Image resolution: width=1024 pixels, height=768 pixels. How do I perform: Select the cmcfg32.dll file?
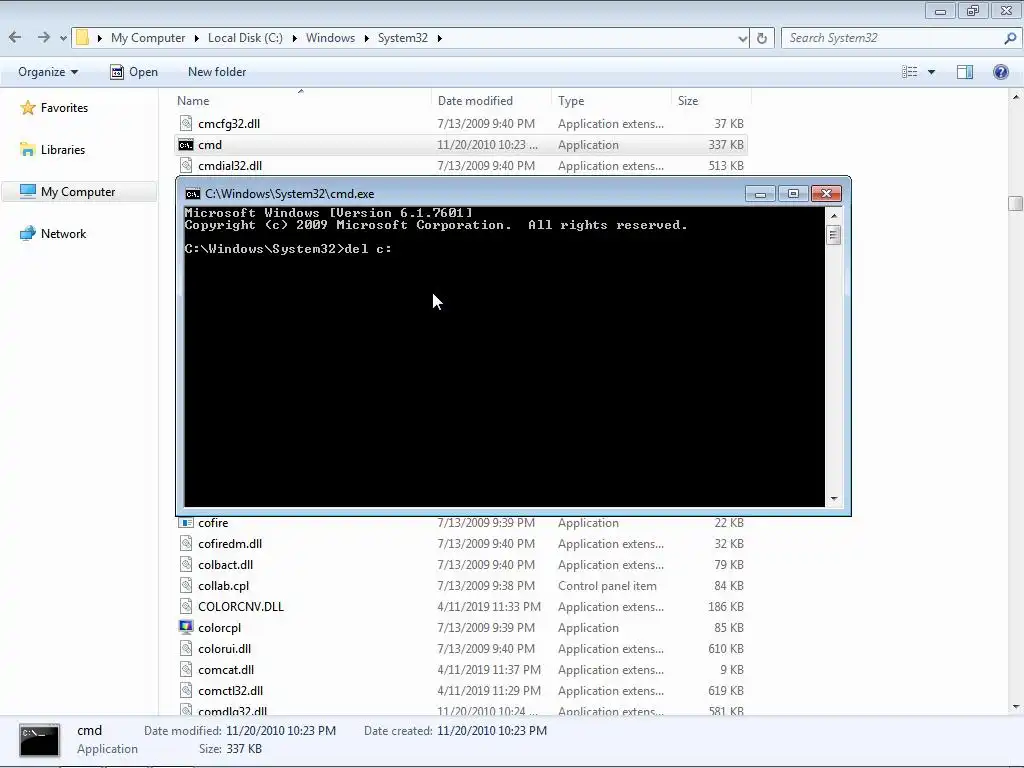pyautogui.click(x=229, y=123)
